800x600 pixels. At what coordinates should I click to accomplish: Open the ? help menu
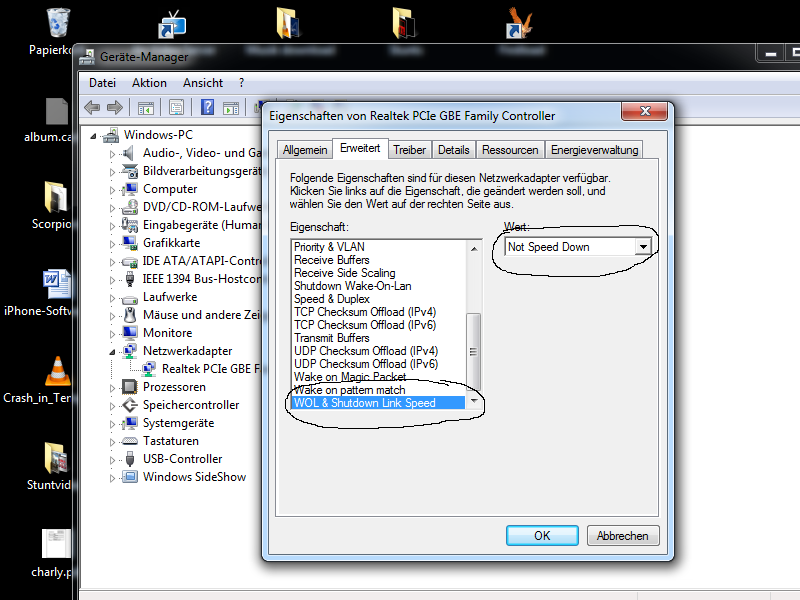[241, 83]
